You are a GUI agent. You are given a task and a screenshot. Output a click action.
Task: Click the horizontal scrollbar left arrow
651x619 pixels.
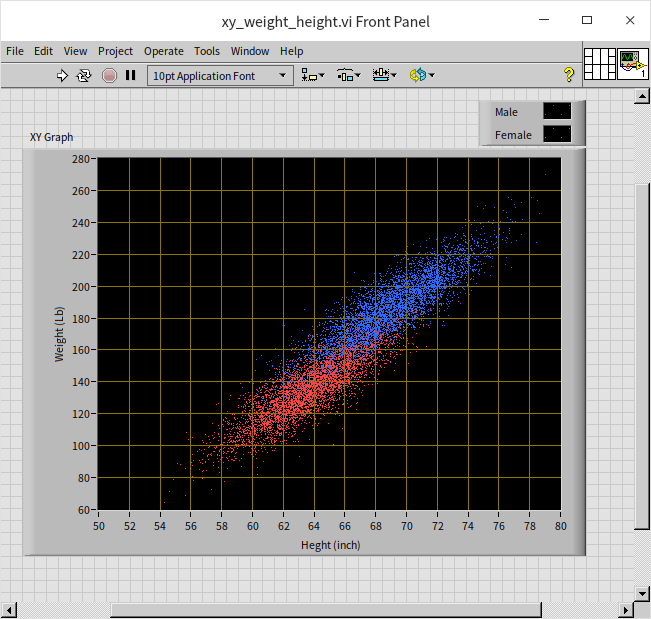pyautogui.click(x=10, y=610)
